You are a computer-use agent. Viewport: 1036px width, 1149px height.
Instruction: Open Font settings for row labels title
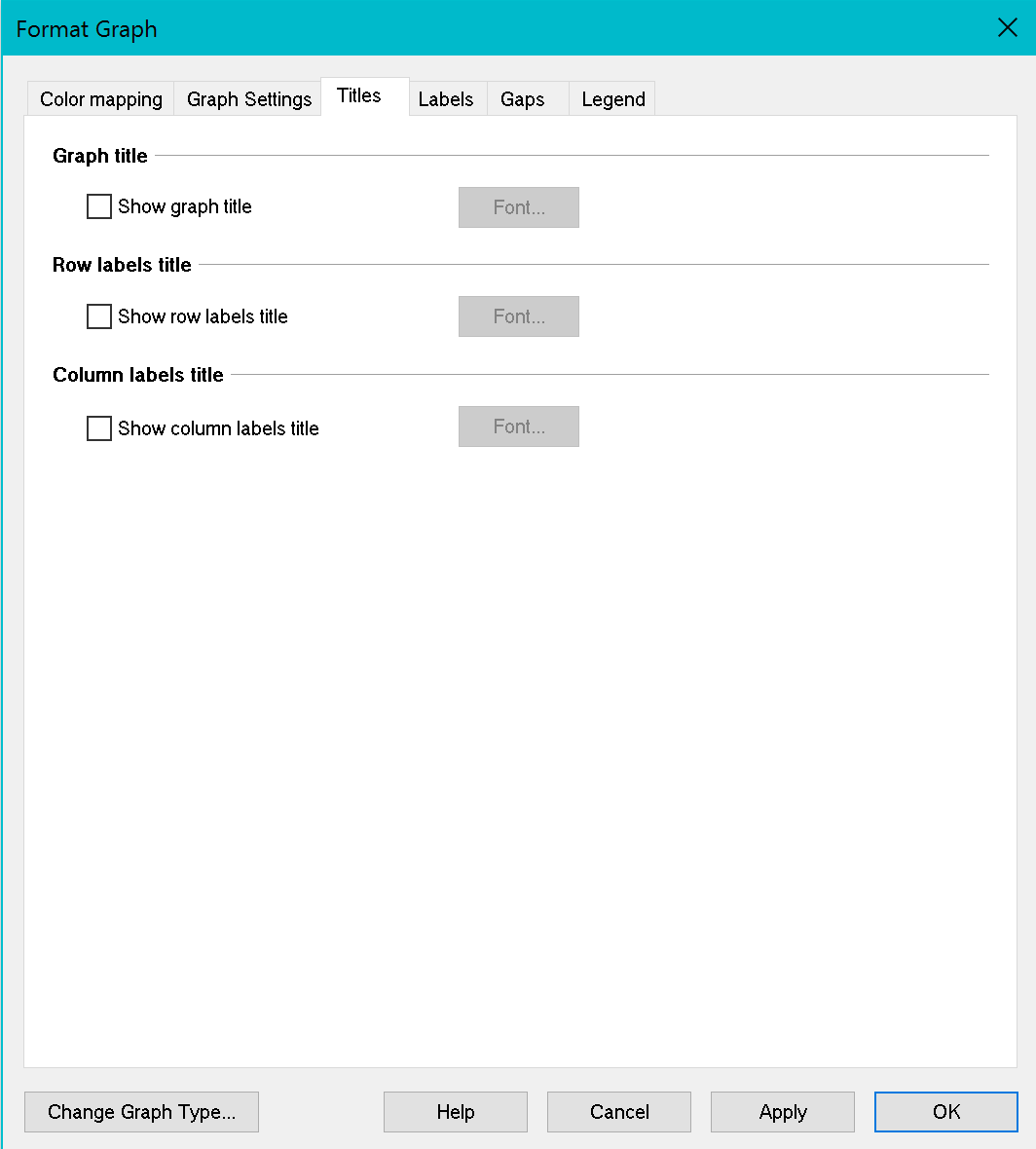pos(518,316)
